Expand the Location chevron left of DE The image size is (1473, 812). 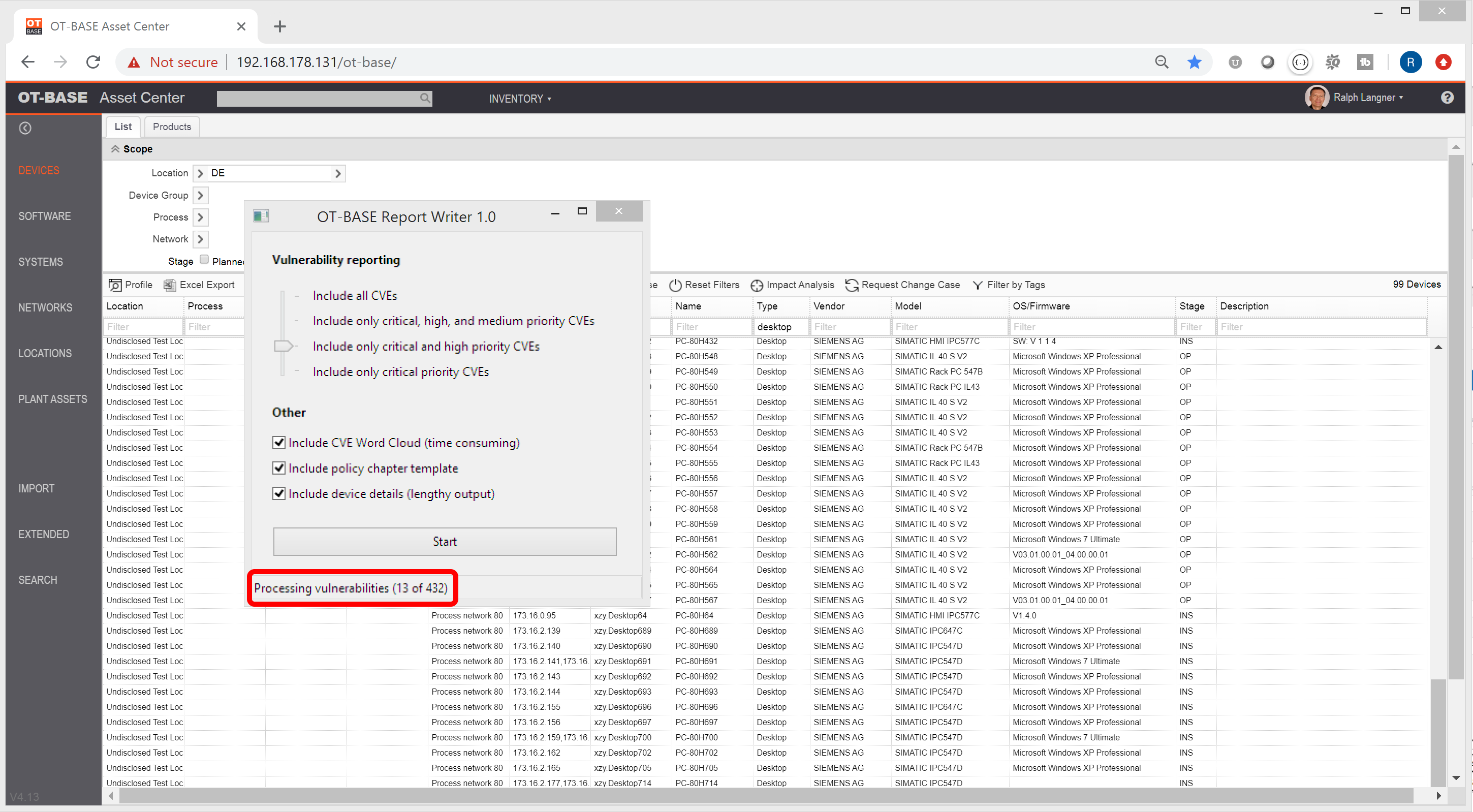pyautogui.click(x=200, y=173)
